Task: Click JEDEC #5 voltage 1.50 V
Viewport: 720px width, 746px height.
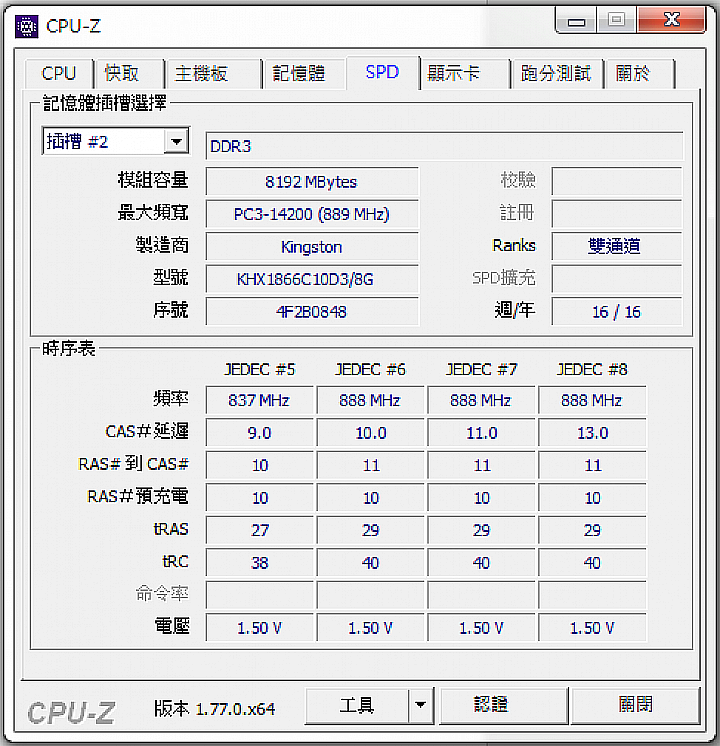Action: pos(259,628)
